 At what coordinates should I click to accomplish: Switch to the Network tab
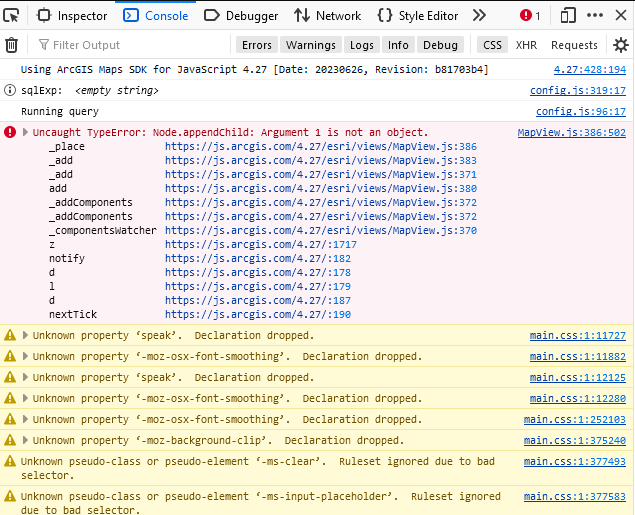coord(328,16)
